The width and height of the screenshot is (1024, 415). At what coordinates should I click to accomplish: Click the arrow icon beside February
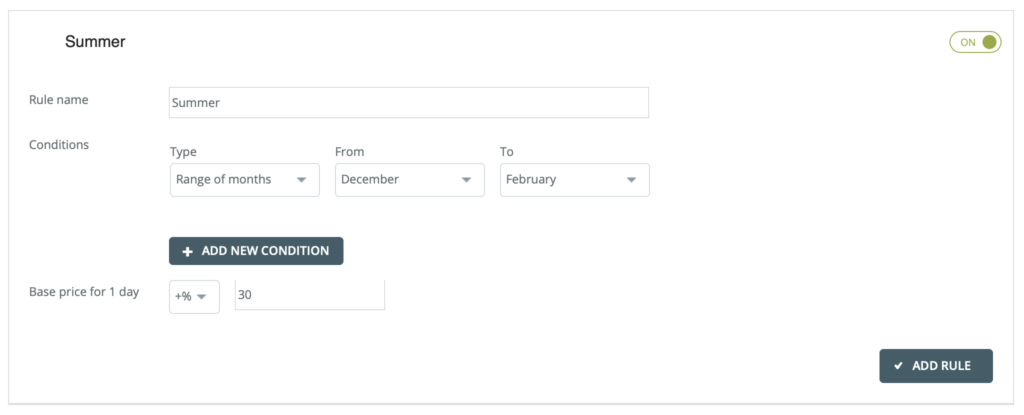(631, 180)
